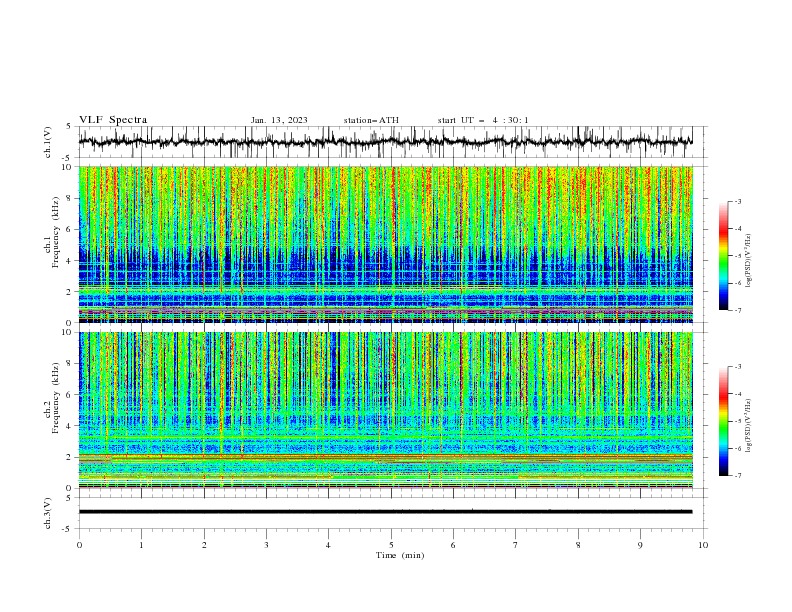The width and height of the screenshot is (792, 612).
Task: Click the "ch.1(V)" axis label
Action: click(x=48, y=142)
